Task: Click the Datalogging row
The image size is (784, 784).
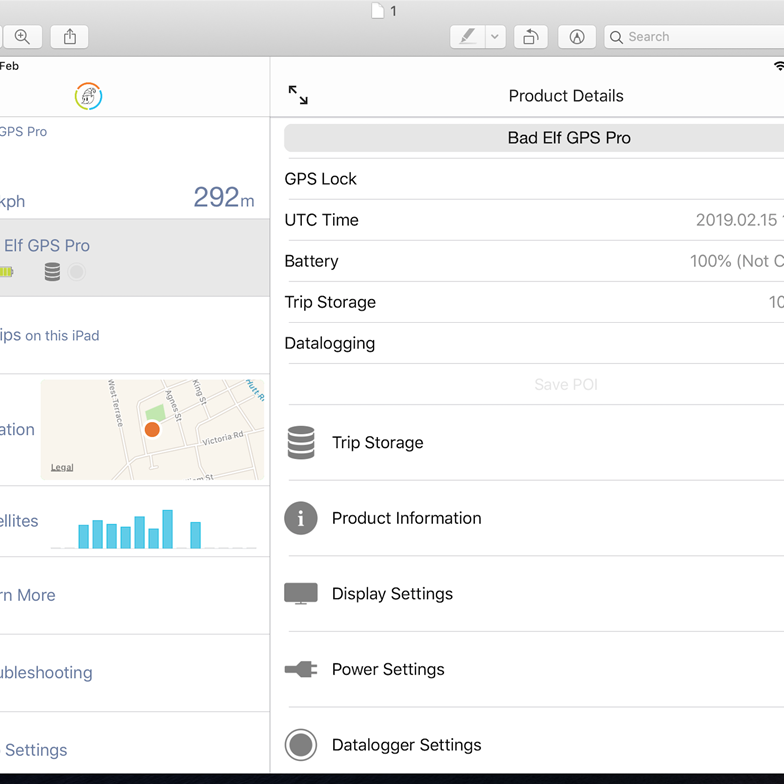Action: [x=534, y=343]
